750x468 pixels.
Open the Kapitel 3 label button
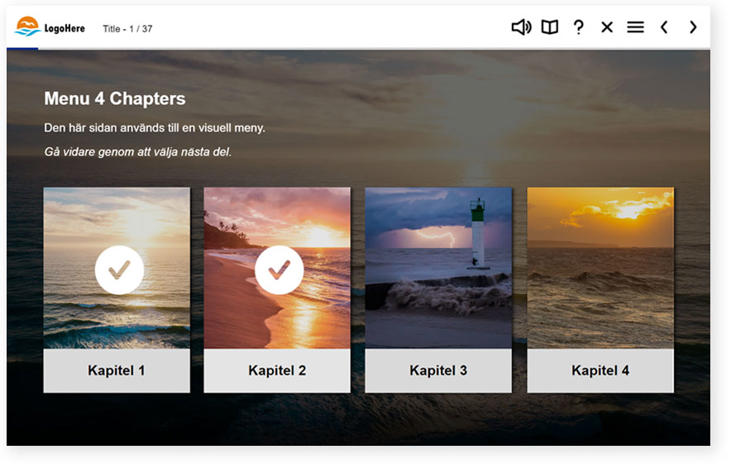[x=438, y=371]
